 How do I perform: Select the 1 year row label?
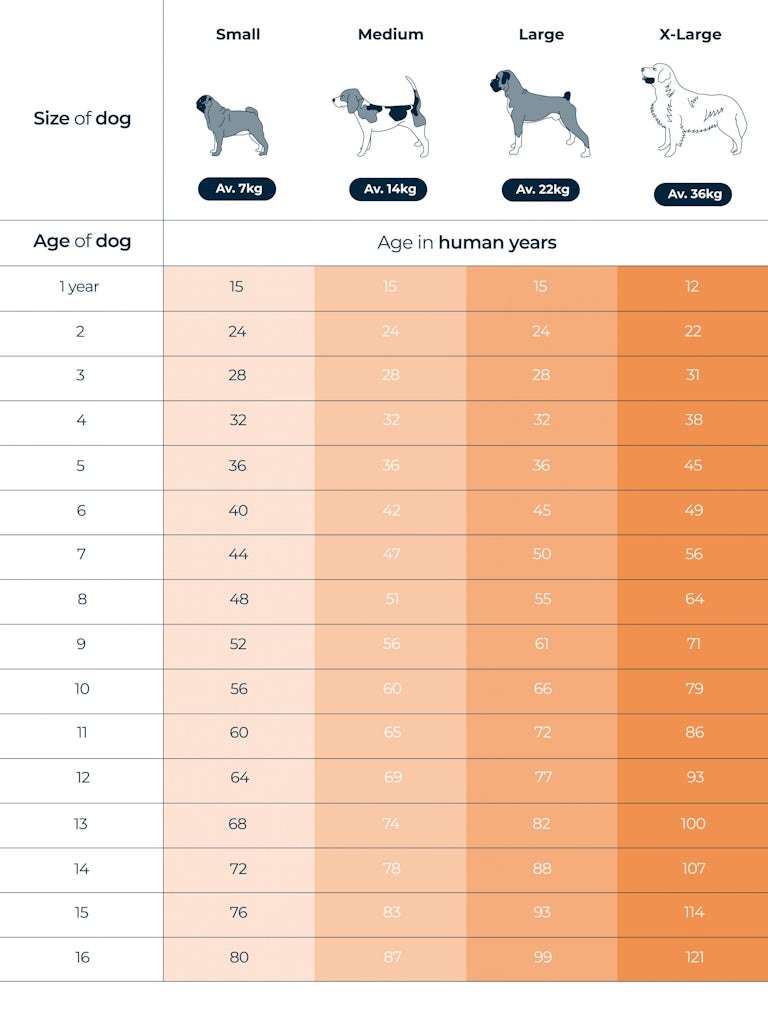(79, 287)
